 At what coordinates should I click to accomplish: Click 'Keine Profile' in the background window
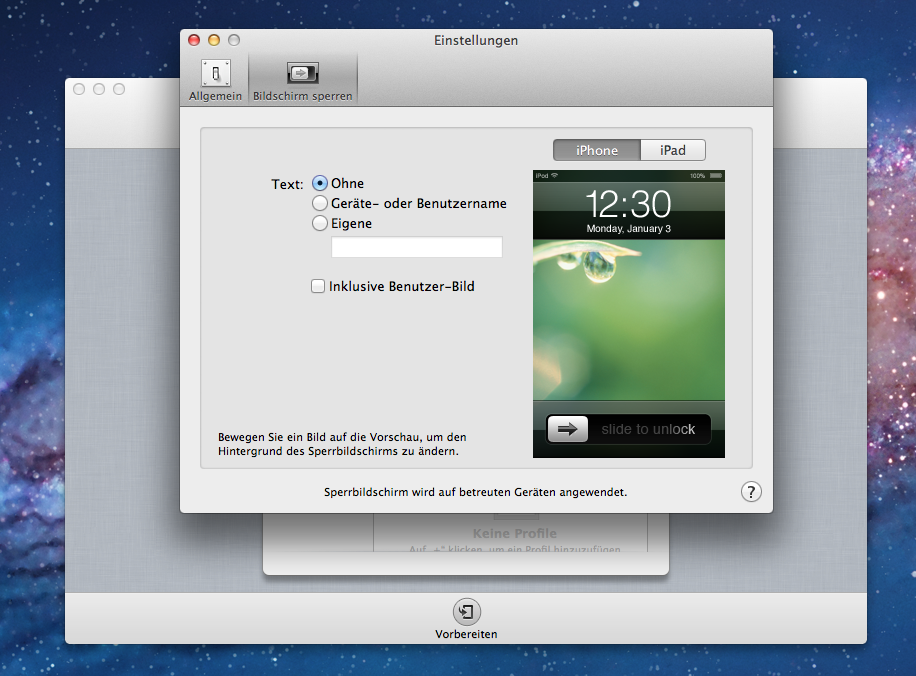515,533
